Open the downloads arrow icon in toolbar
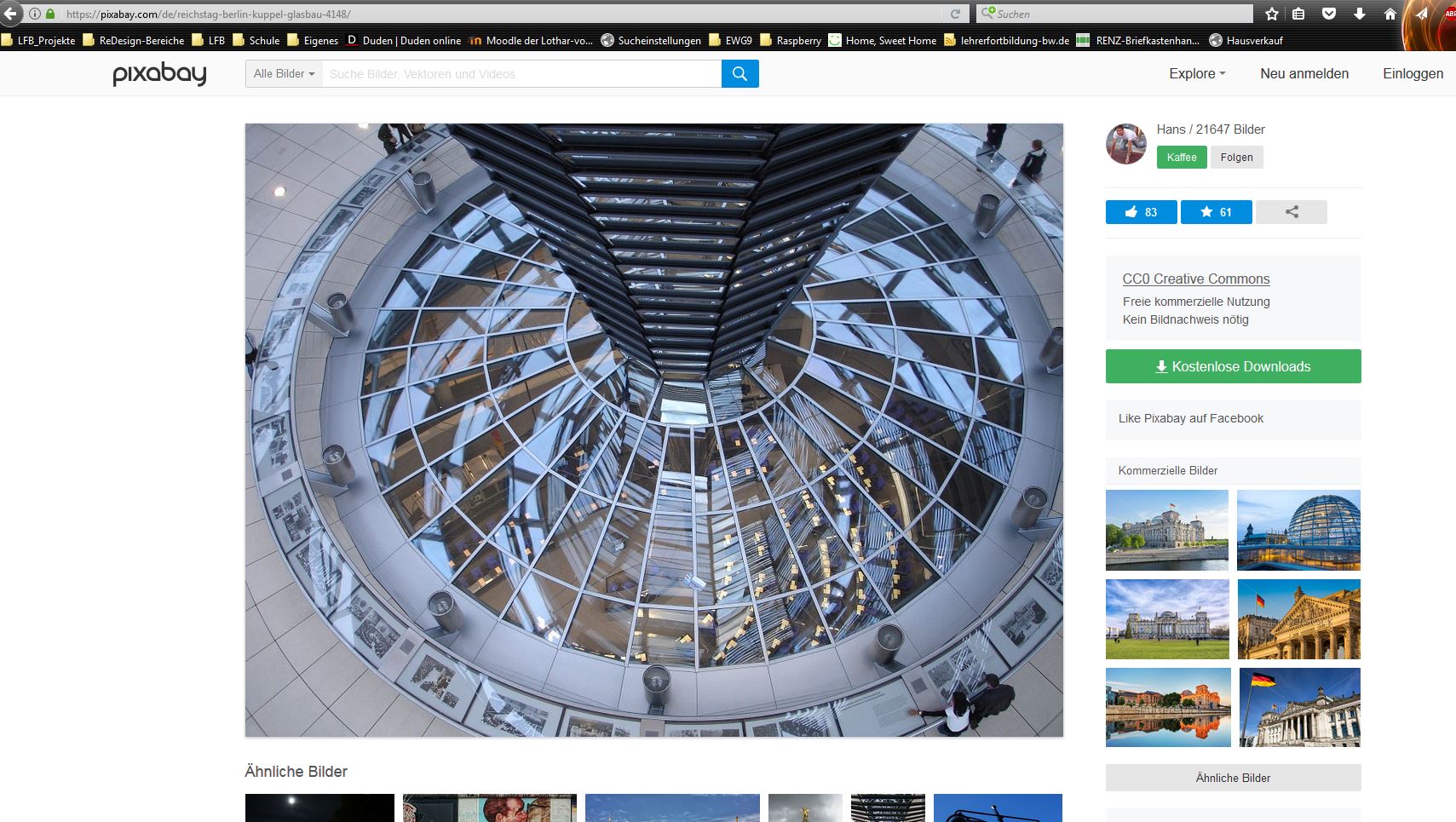The image size is (1456, 822). tap(1360, 14)
